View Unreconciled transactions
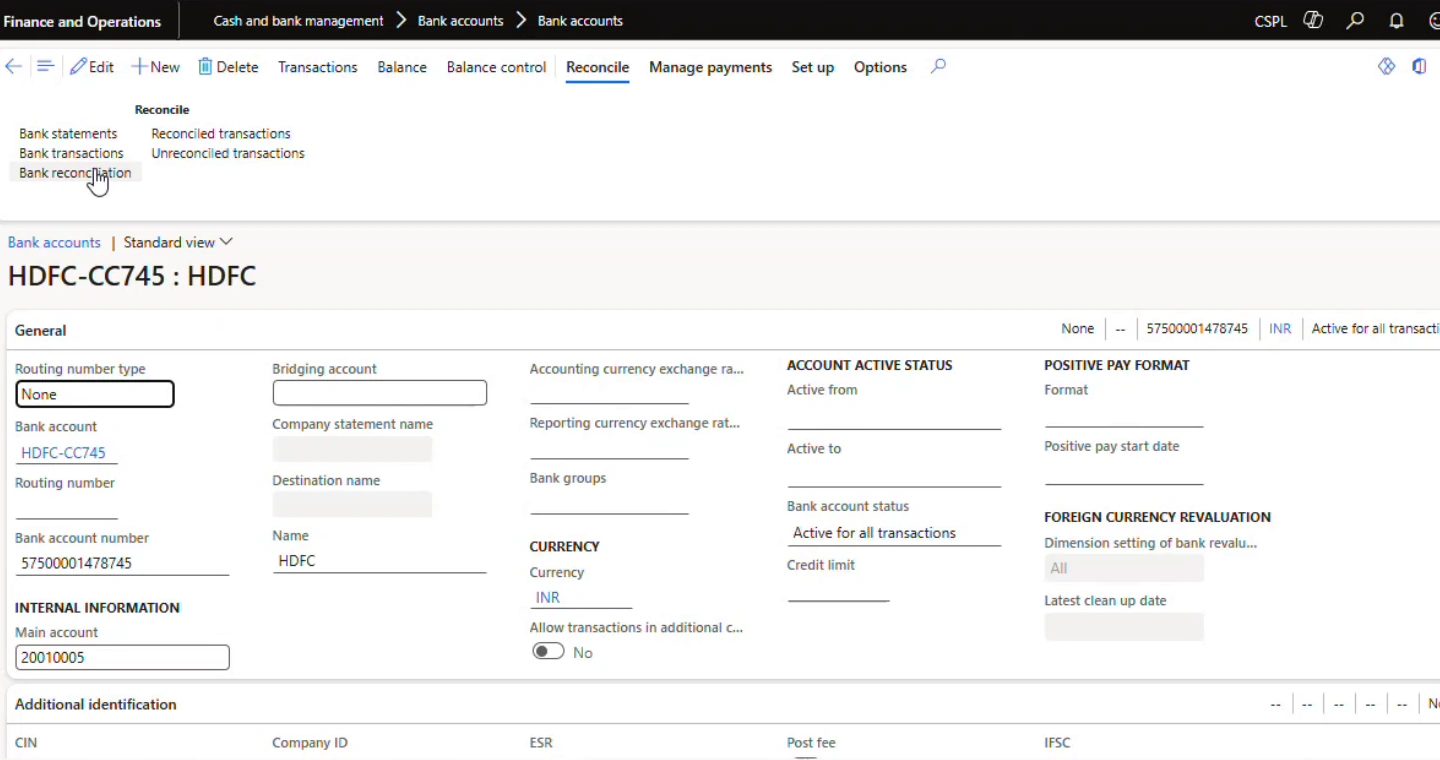 coord(228,153)
